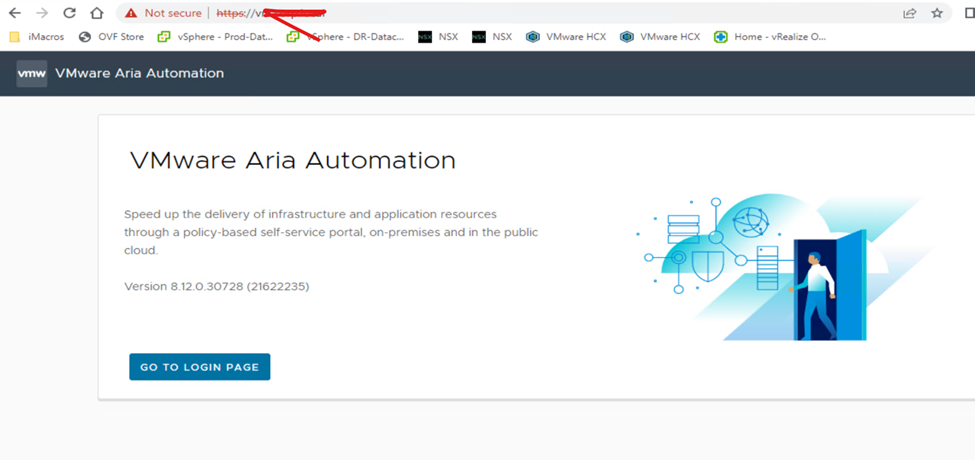This screenshot has width=975, height=460.
Task: Open the second NSX bookmark
Action: click(492, 37)
